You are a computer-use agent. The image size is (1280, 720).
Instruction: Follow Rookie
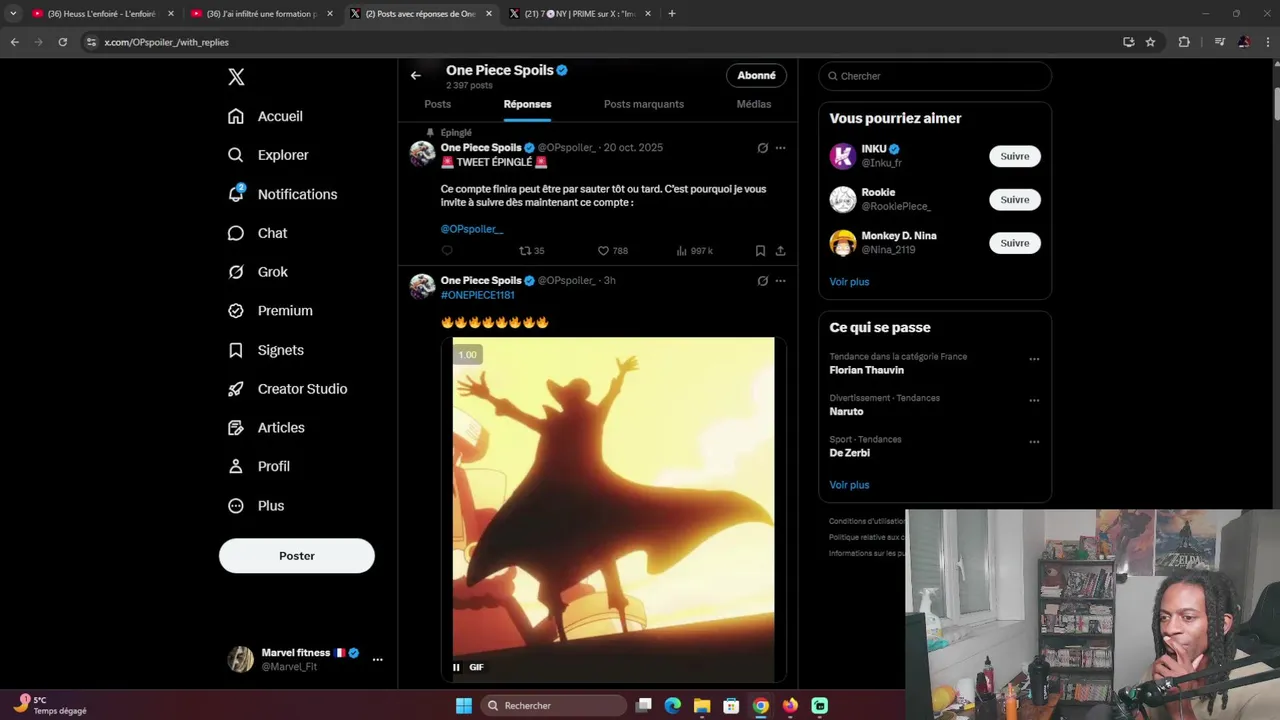click(x=1015, y=200)
